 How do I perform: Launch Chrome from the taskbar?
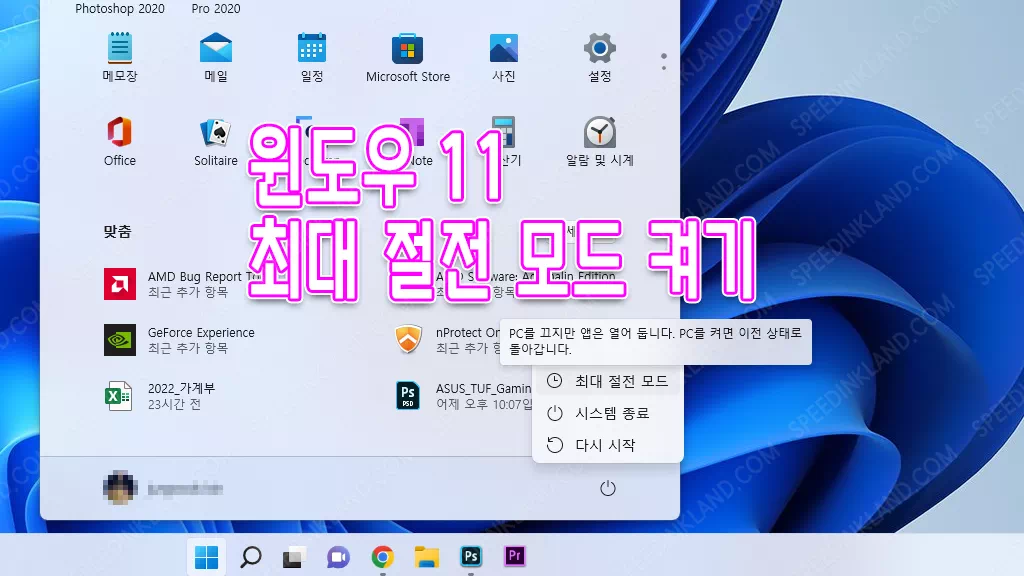[382, 556]
